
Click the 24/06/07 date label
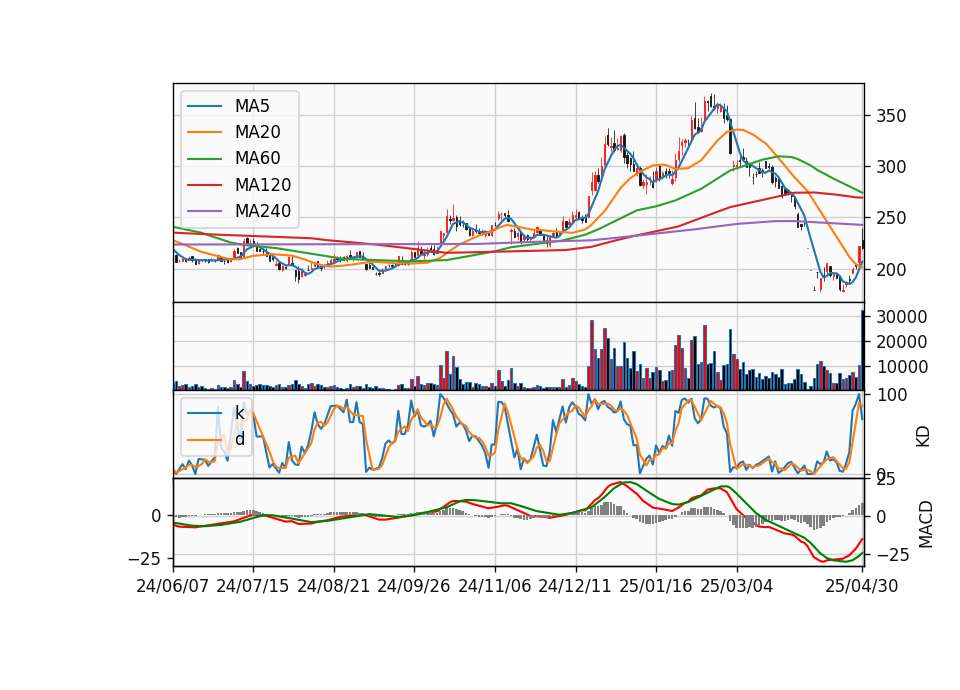coord(173,586)
